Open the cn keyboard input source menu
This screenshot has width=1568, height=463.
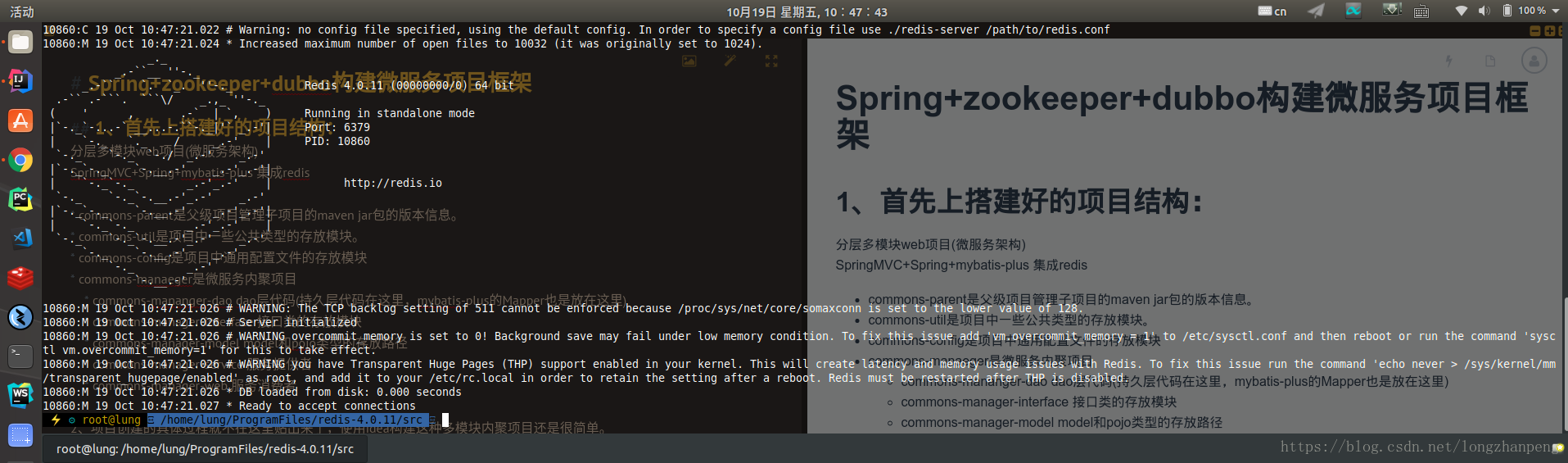(1272, 11)
